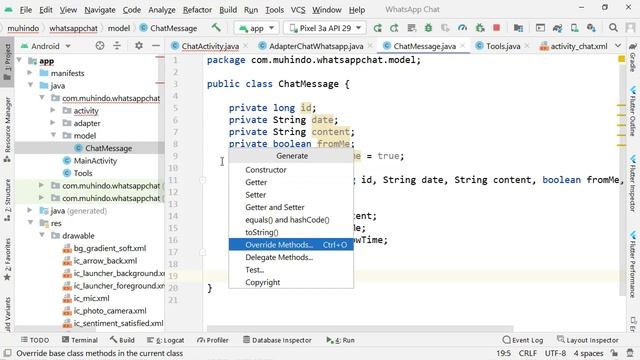
Task: Collapse the drawable folder
Action: pos(42,235)
